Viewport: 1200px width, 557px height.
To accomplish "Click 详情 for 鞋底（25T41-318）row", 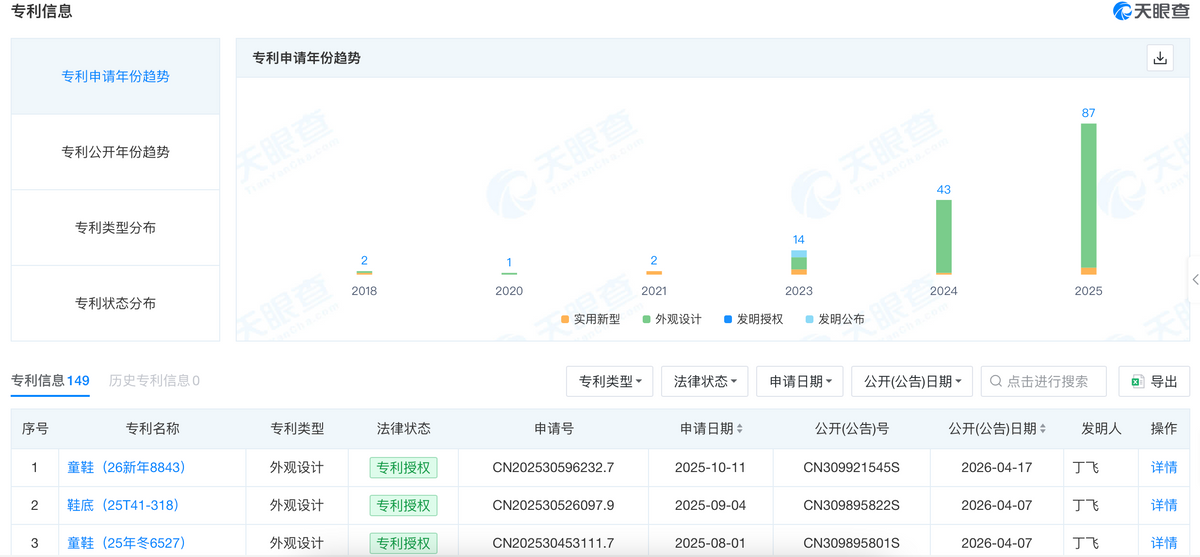I will coord(1164,505).
